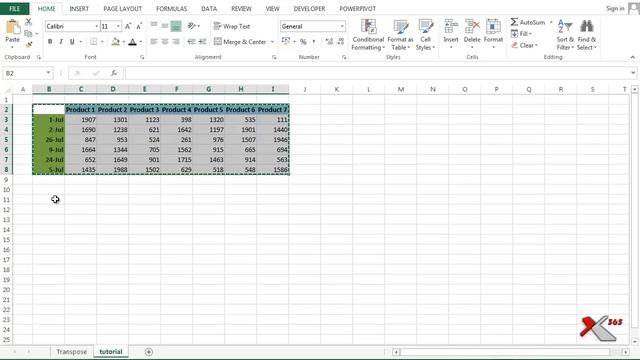
Task: Open the Calibri font name dropdown
Action: tap(97, 27)
